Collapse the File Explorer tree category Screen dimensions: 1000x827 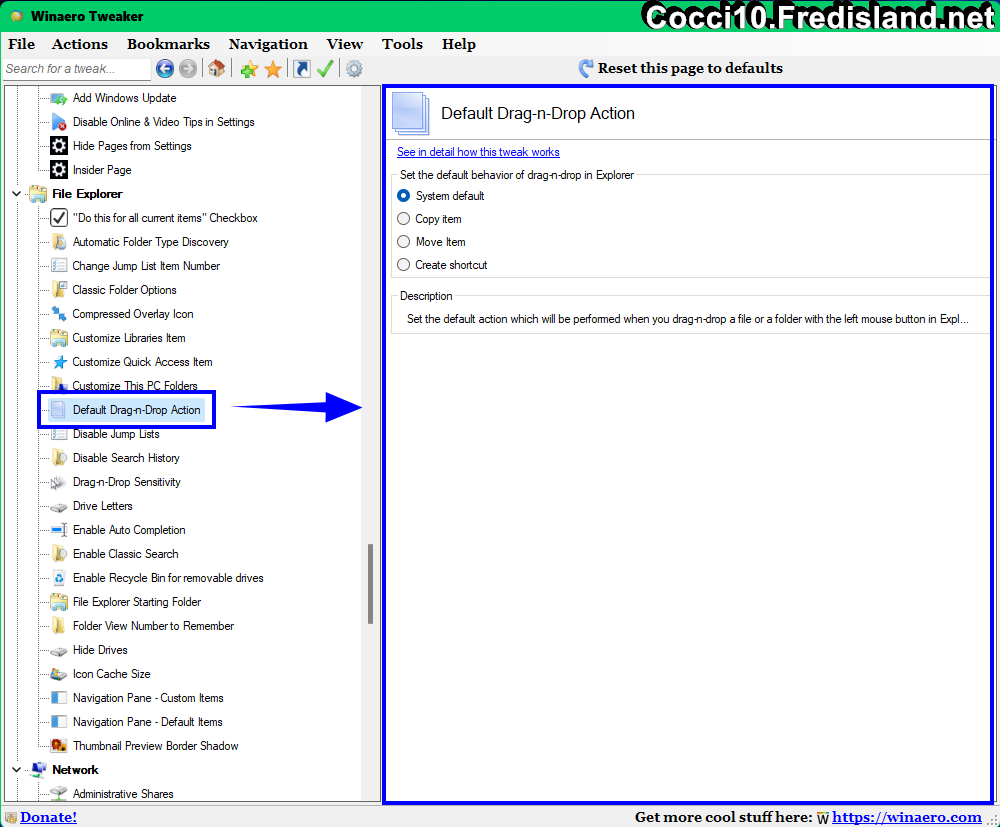point(17,194)
